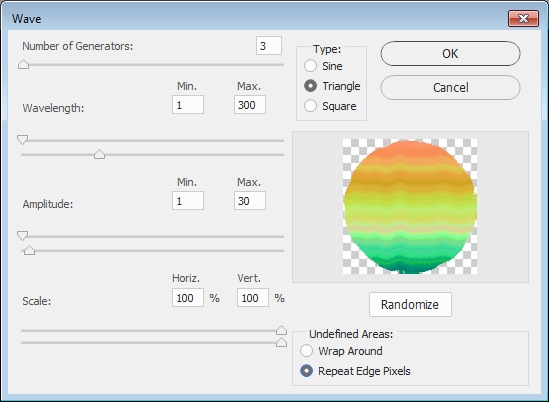Close the Wave dialog window
549x402 pixels.
point(523,18)
